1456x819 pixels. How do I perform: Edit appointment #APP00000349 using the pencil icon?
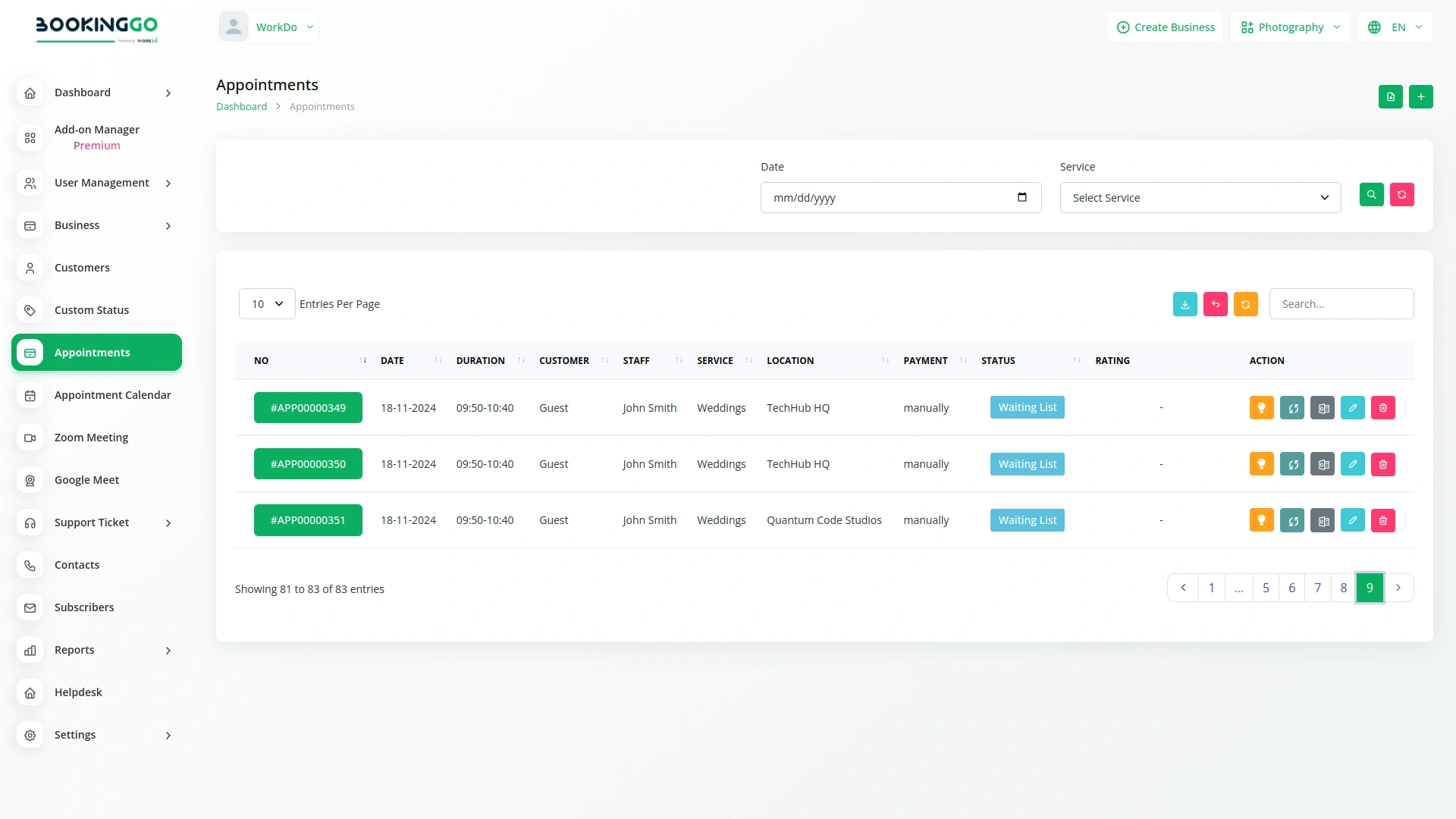[1353, 407]
